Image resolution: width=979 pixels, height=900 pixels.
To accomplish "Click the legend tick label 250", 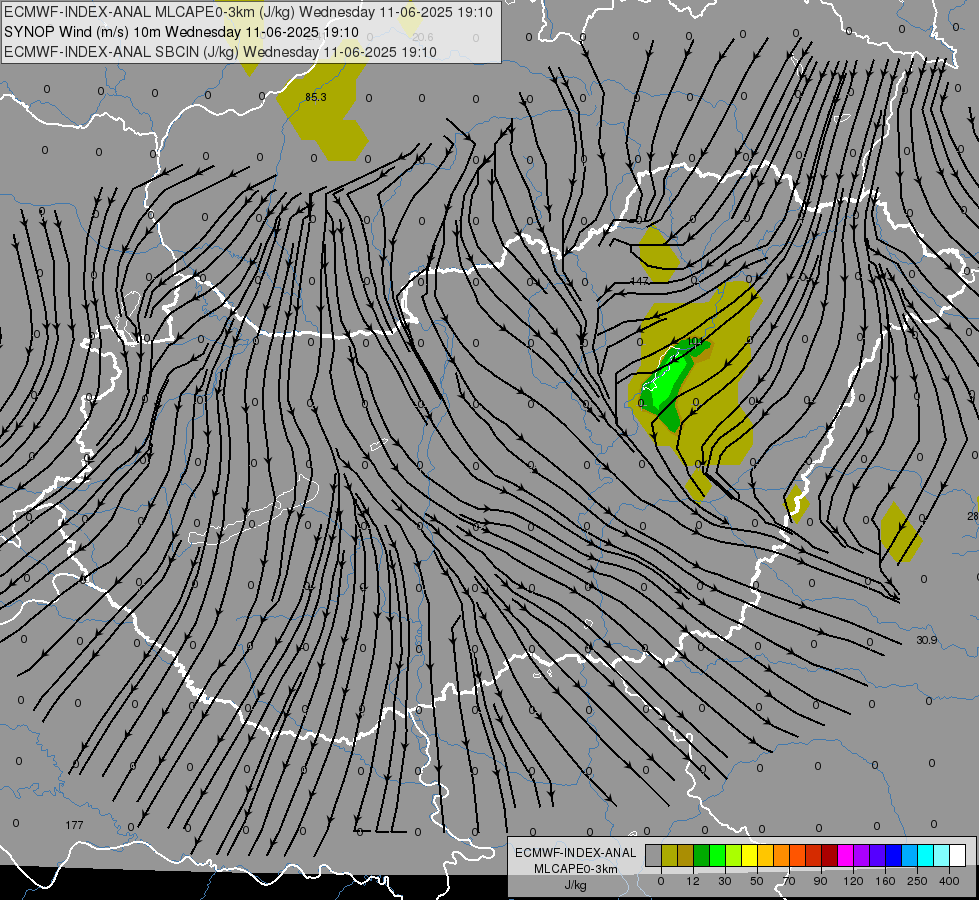I will coord(917,881).
